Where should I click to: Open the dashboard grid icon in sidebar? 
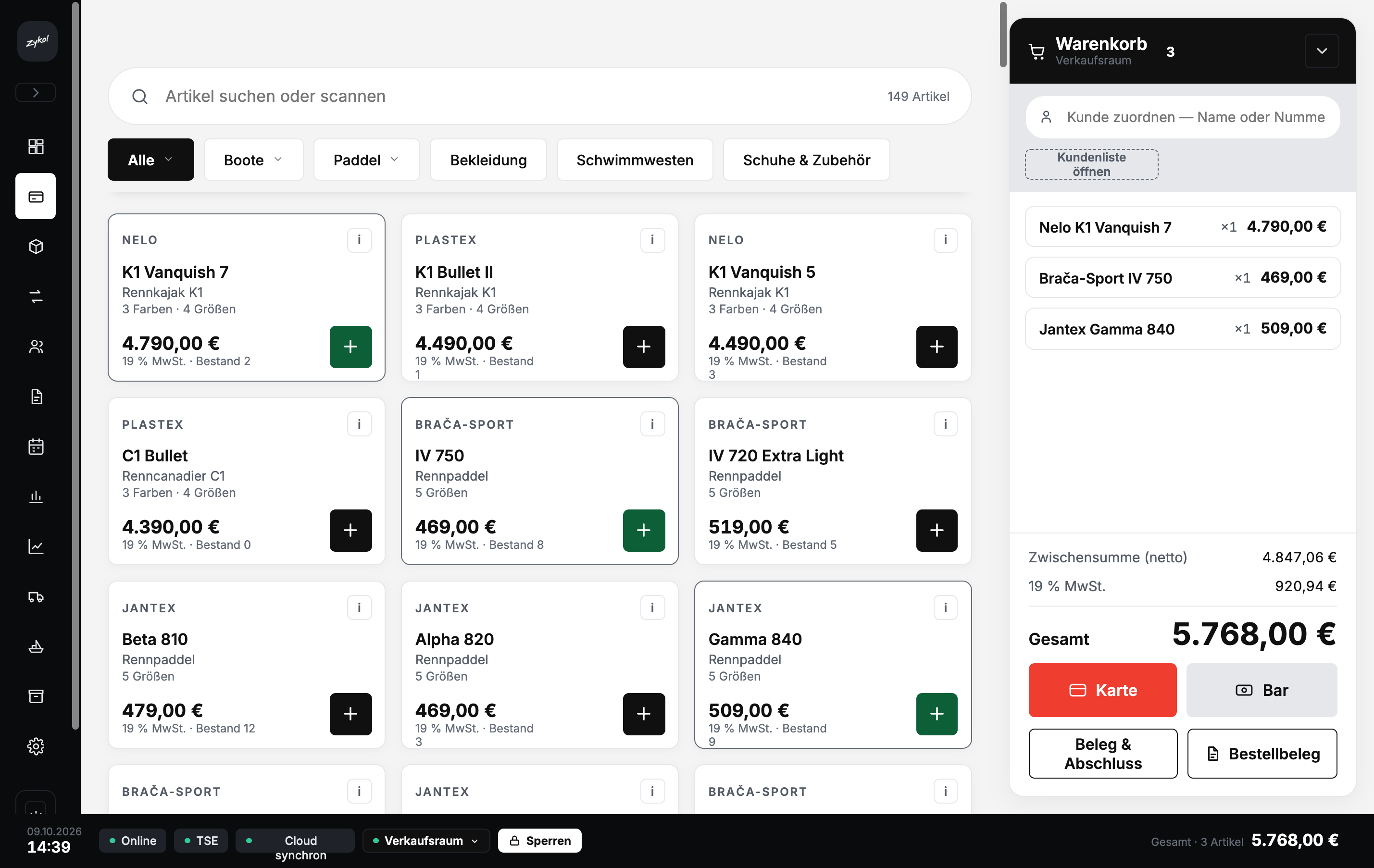36,147
